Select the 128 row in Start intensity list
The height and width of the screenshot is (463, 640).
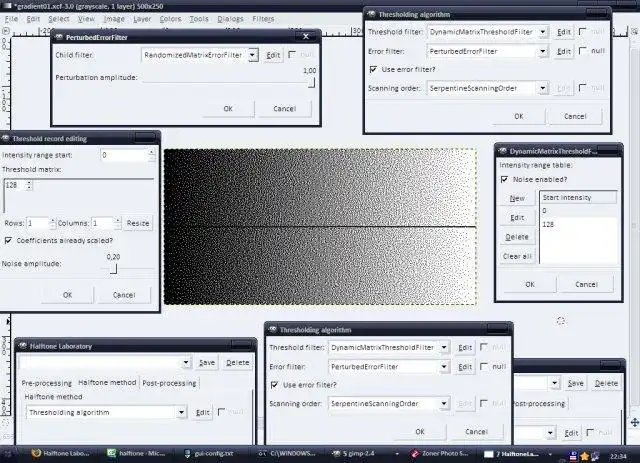click(578, 224)
